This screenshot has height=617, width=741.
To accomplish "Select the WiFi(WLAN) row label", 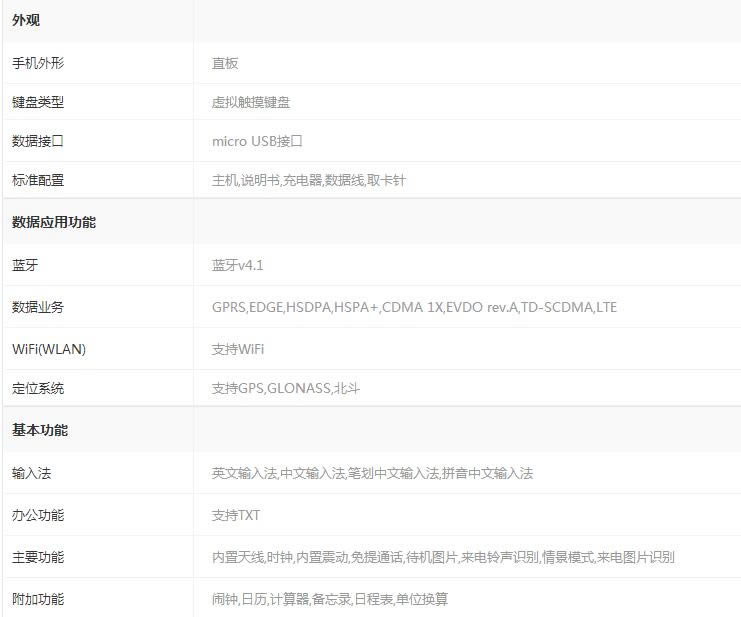I will click(49, 349).
